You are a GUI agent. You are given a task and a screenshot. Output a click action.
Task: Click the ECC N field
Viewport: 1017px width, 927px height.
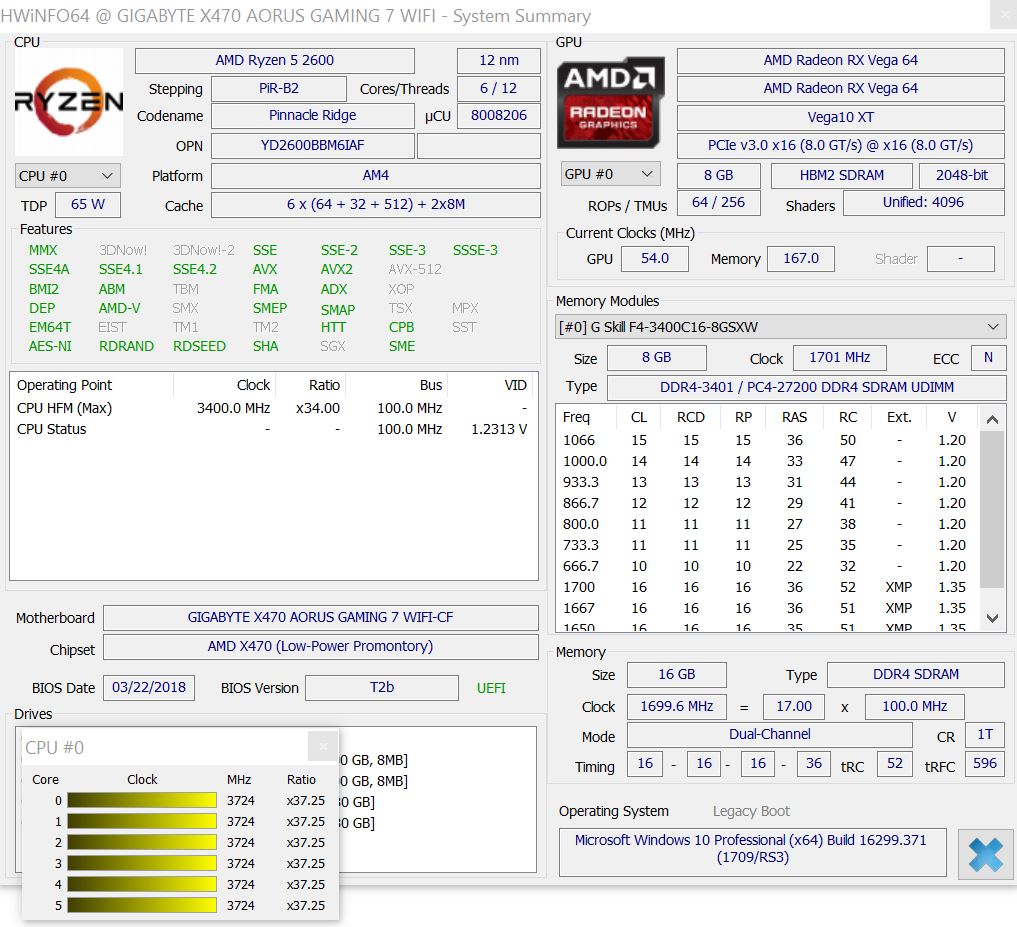(988, 357)
